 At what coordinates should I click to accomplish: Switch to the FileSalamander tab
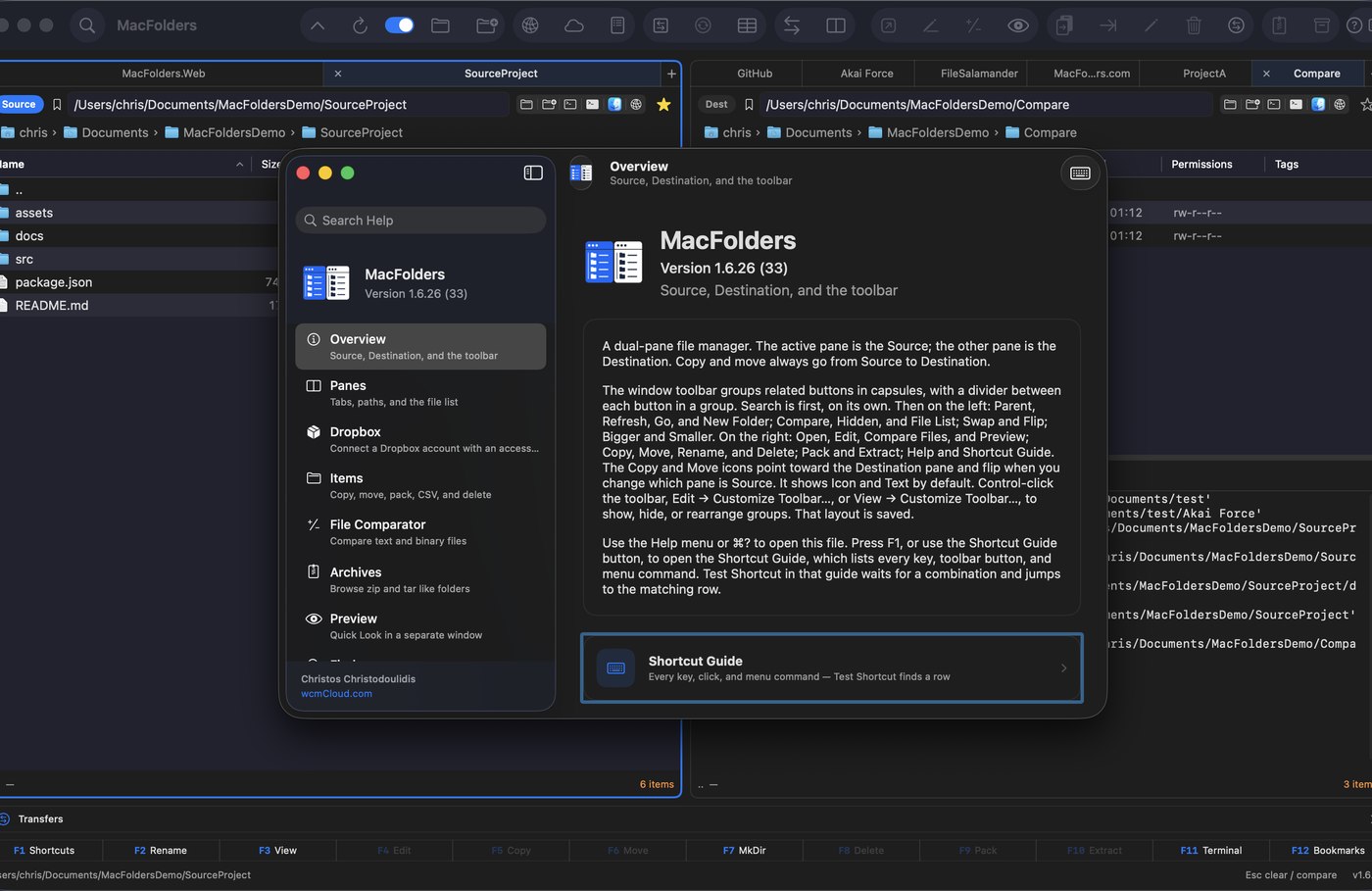coord(979,74)
